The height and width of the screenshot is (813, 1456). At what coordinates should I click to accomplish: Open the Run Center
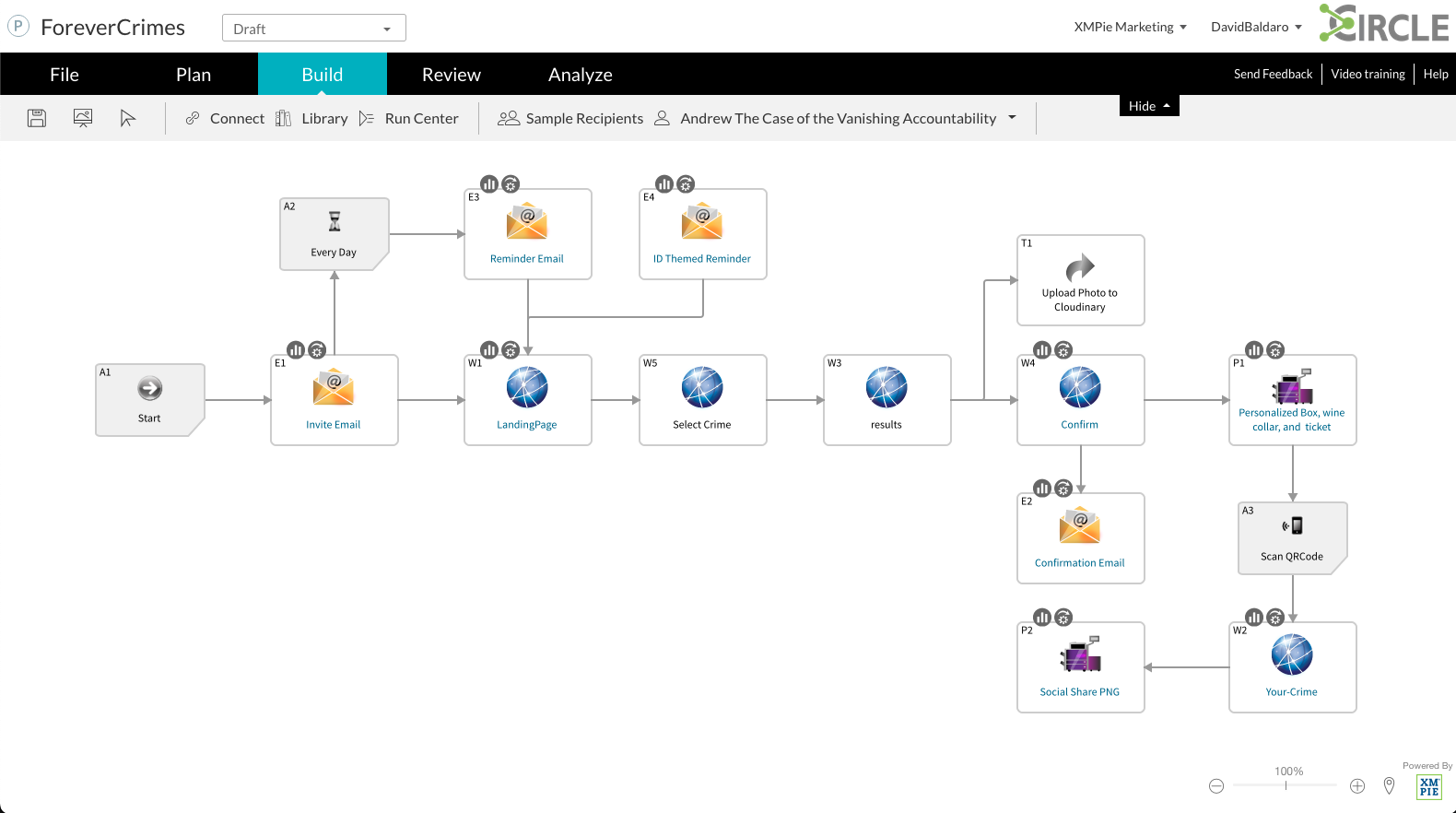(x=409, y=118)
